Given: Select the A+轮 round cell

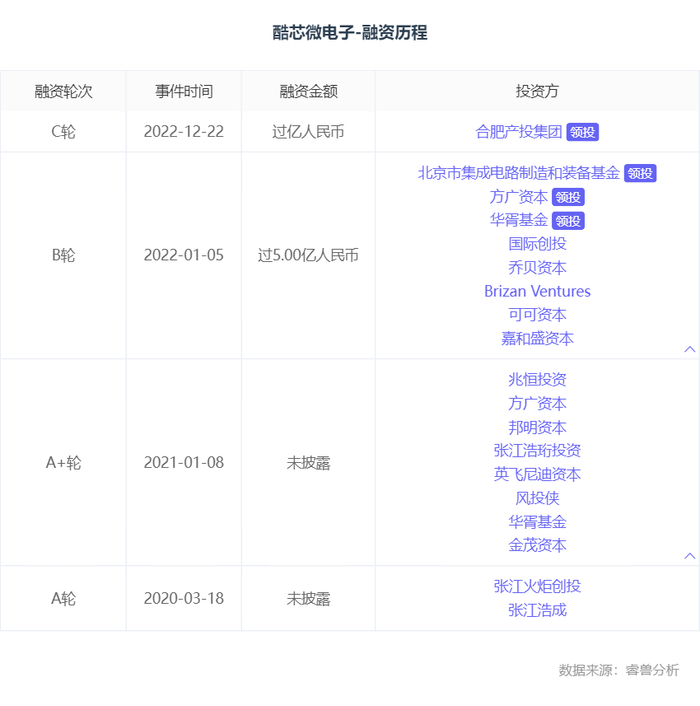Looking at the screenshot, I should tap(63, 463).
